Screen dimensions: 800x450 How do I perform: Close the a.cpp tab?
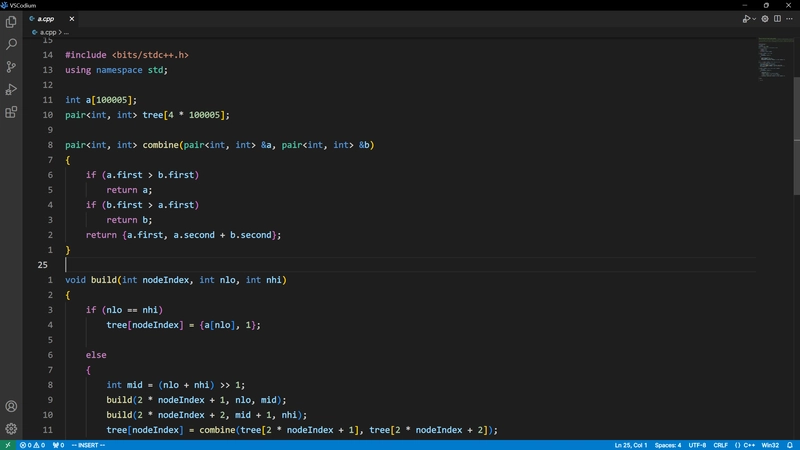(x=72, y=18)
